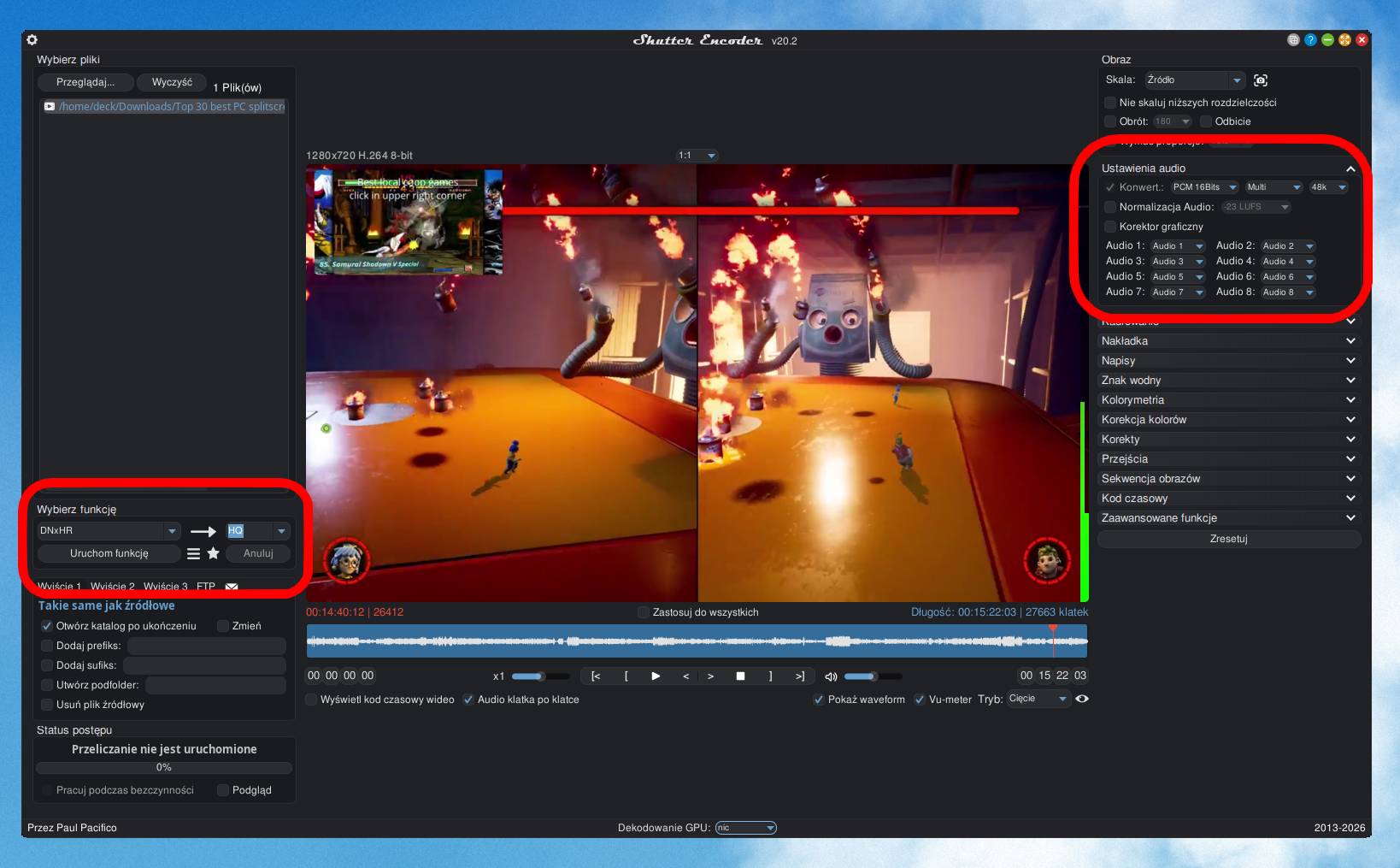This screenshot has width=1400, height=868.
Task: Jump to the start with the [< button
Action: (x=596, y=676)
